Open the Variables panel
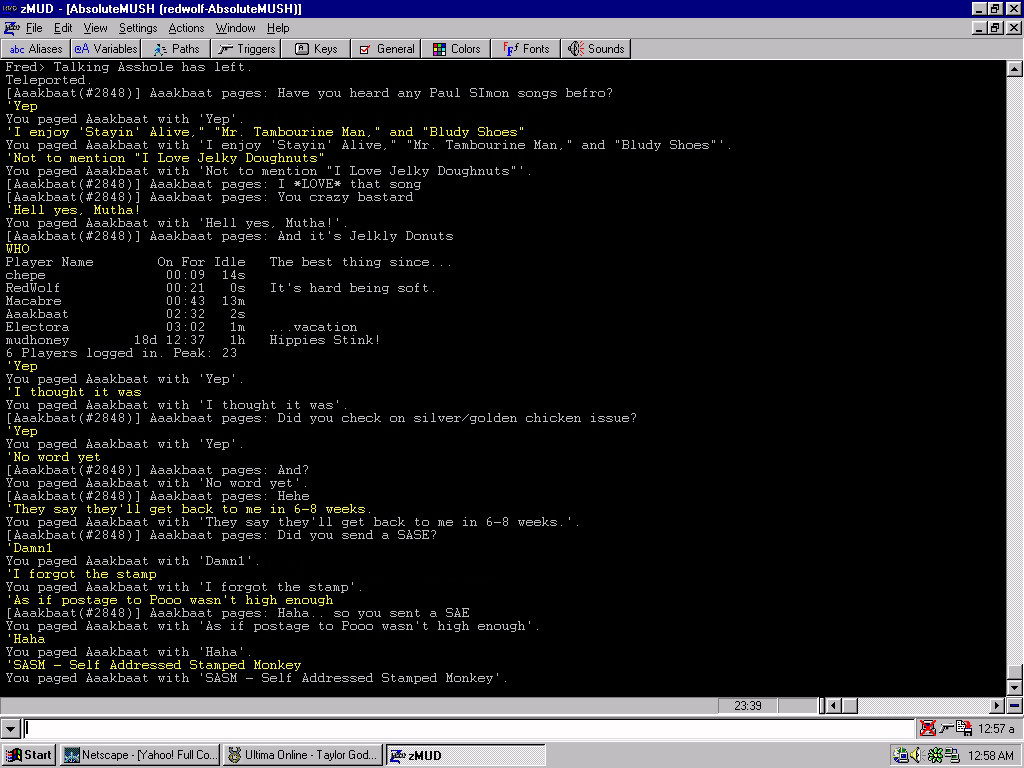 pyautogui.click(x=104, y=48)
